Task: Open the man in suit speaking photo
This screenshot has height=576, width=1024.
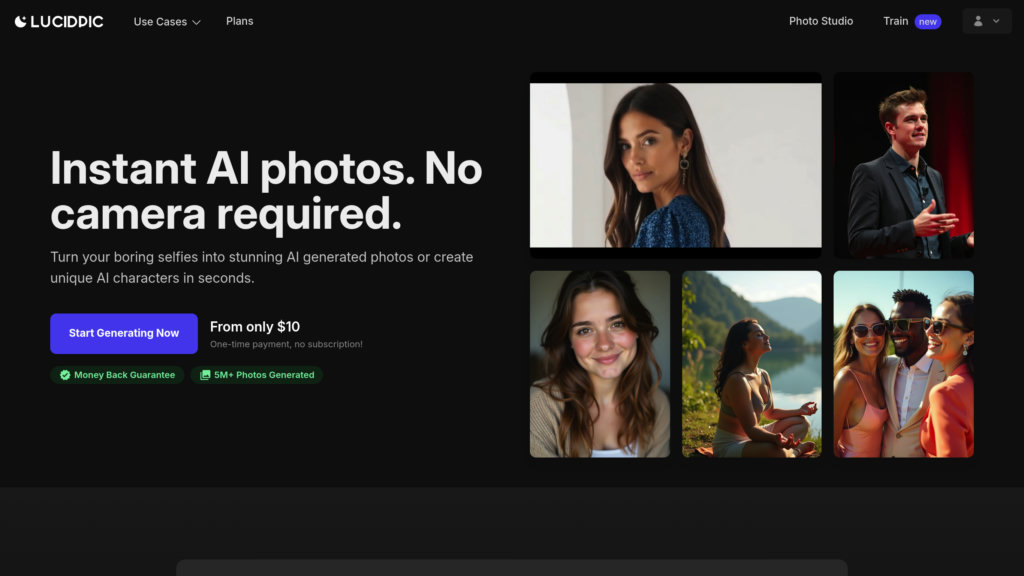Action: (903, 165)
